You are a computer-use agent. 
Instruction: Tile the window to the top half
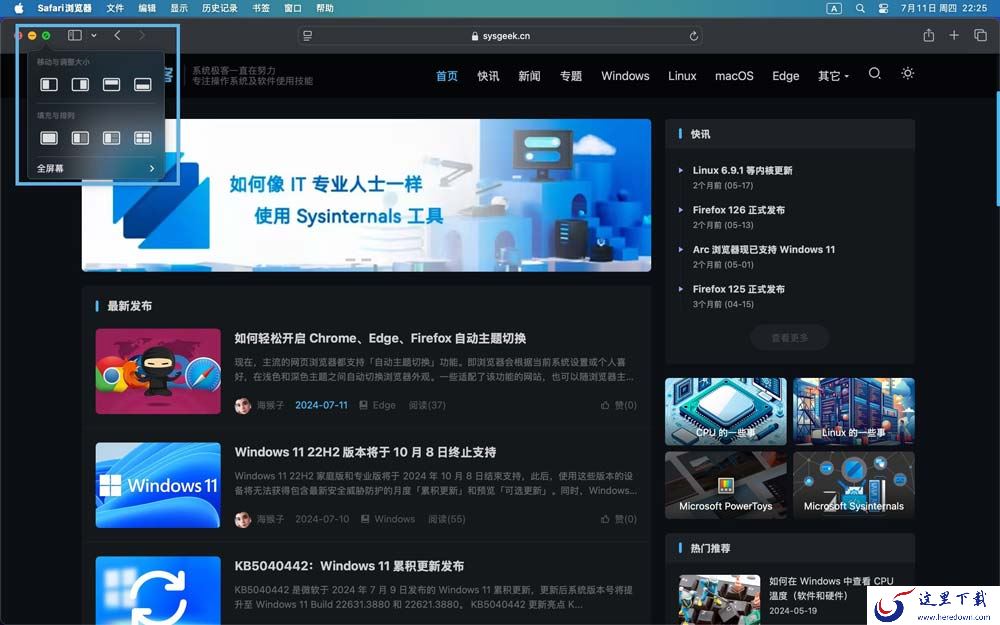[x=112, y=84]
